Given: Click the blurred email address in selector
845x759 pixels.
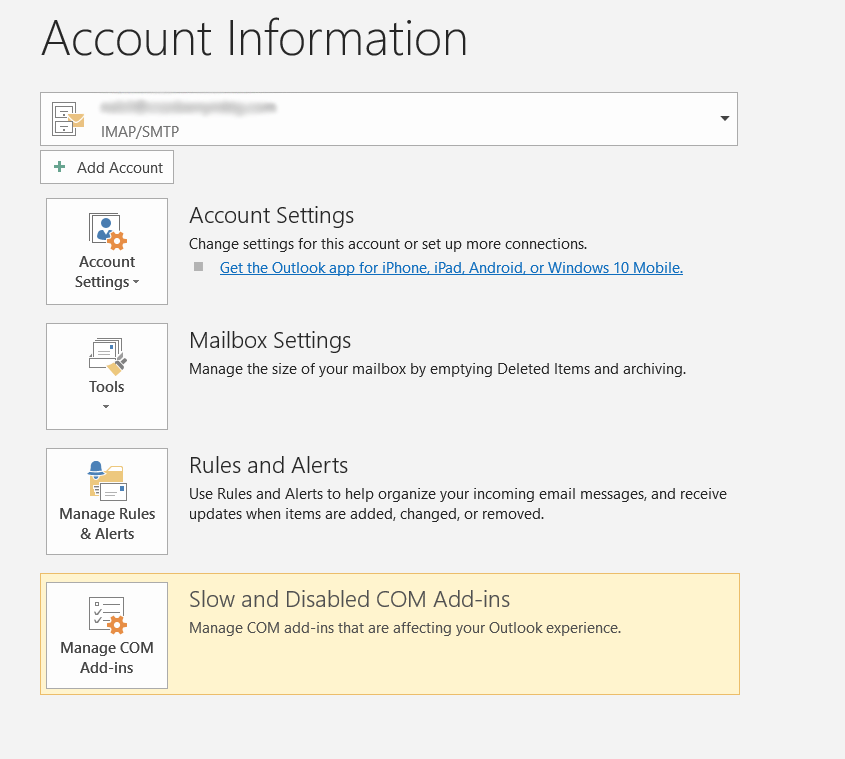Looking at the screenshot, I should click(x=188, y=107).
